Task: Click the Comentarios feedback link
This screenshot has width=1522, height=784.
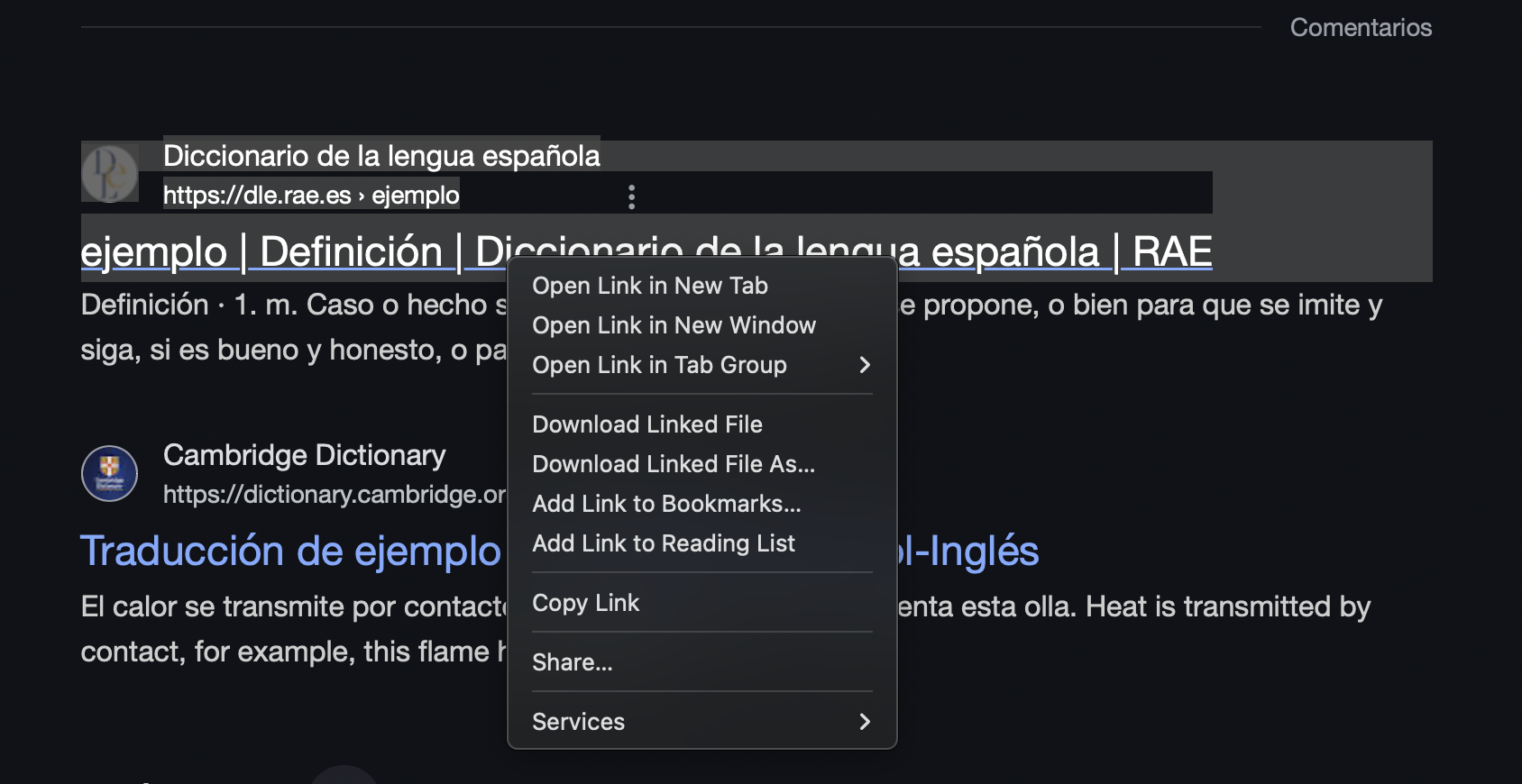Action: [x=1361, y=28]
